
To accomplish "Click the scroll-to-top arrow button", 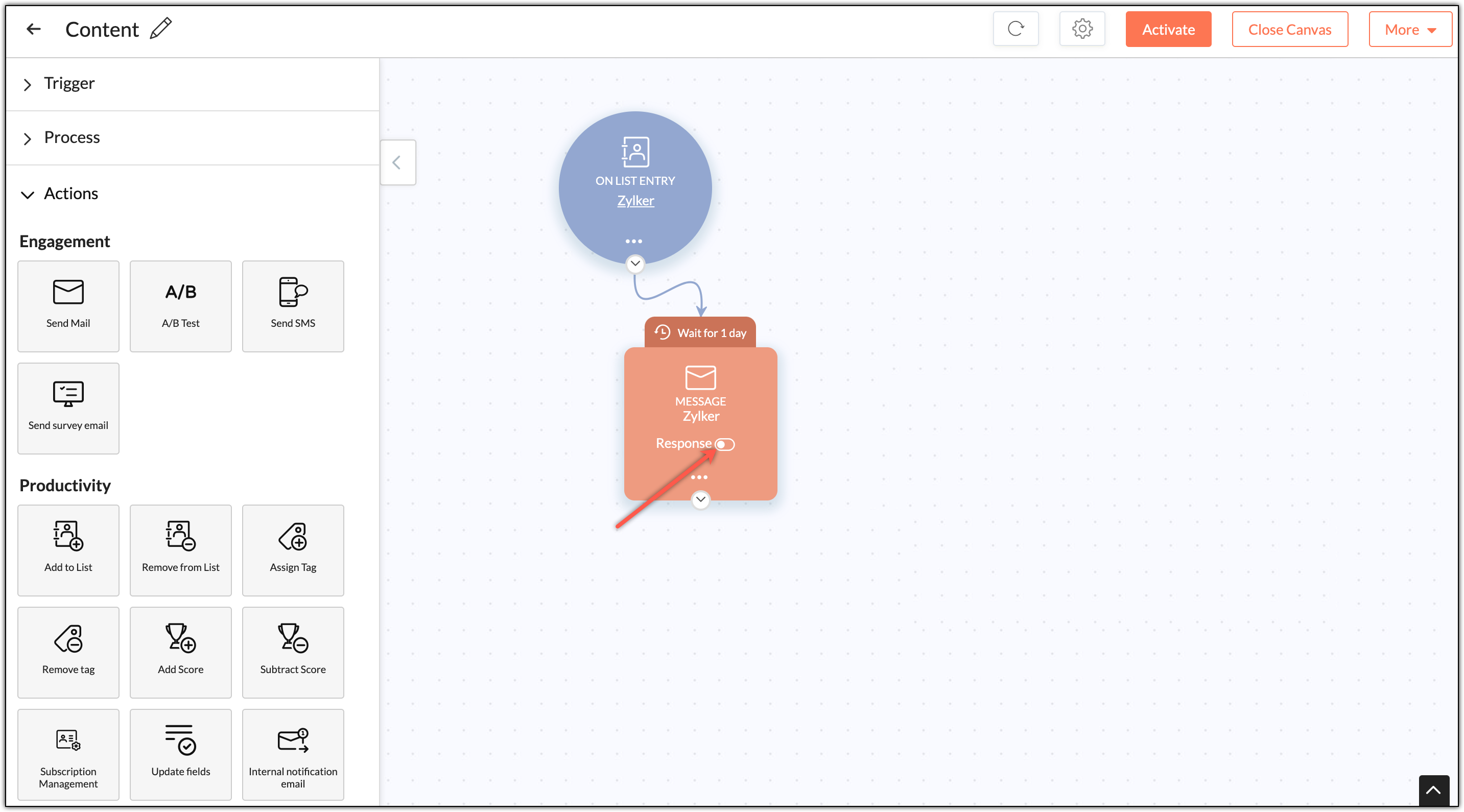I will 1433,790.
